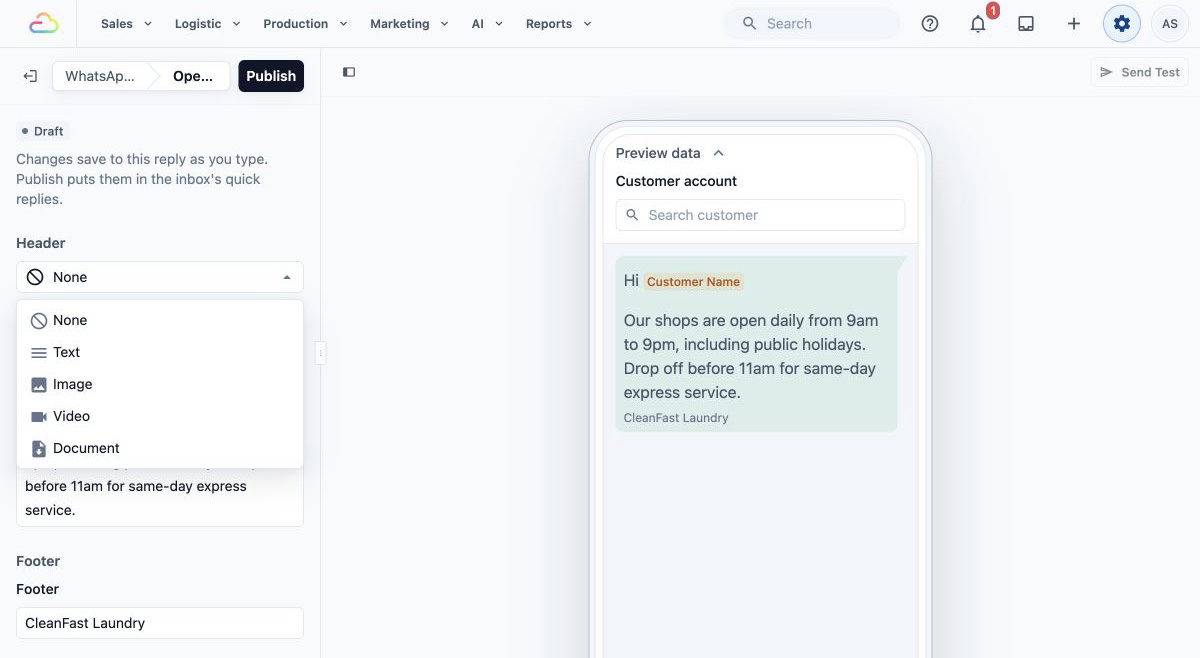Click the body message text area
Viewport: 1200px width, 658px height.
160,496
